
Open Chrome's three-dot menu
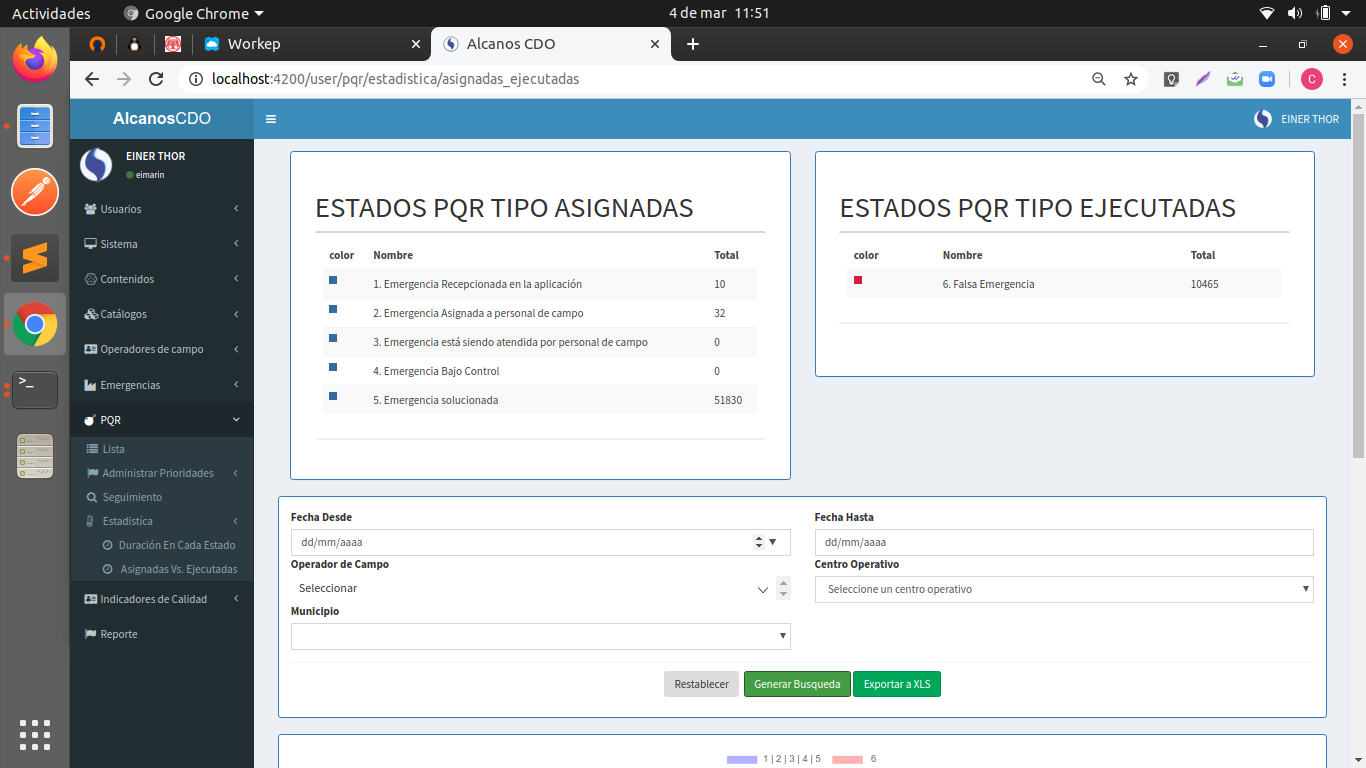point(1345,79)
